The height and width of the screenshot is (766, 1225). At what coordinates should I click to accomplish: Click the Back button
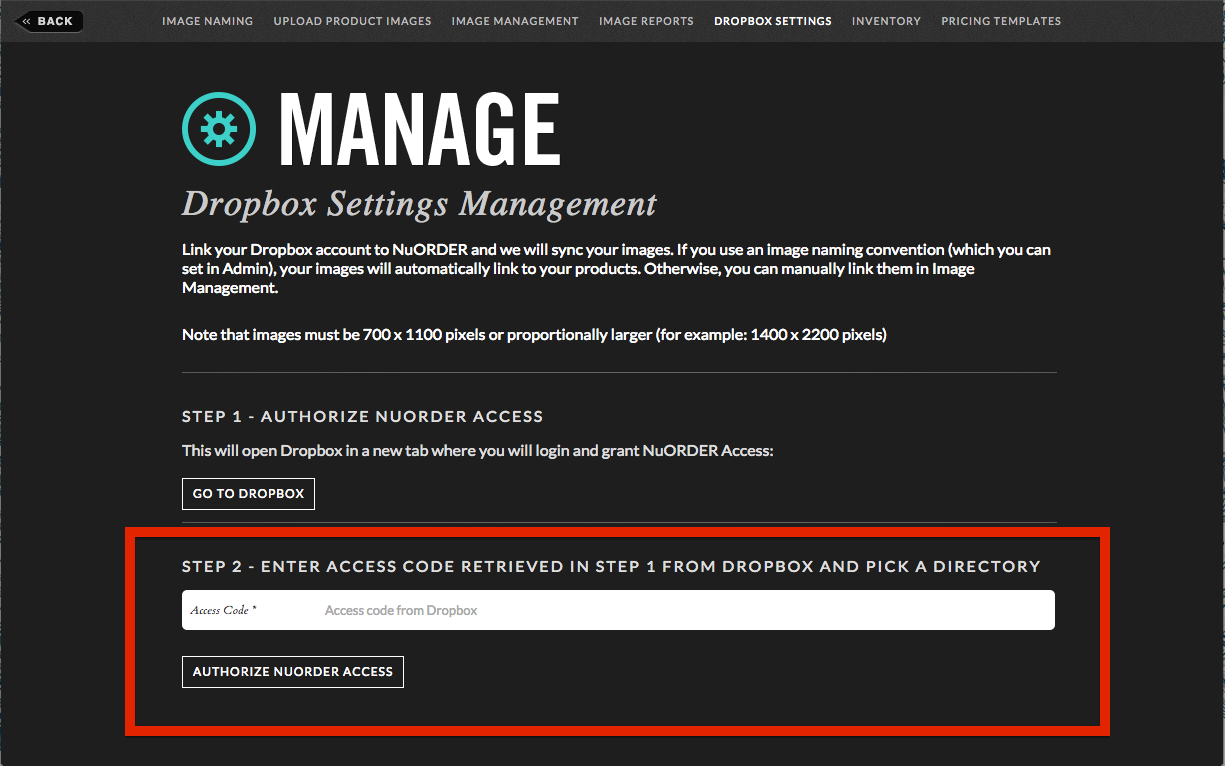(50, 21)
